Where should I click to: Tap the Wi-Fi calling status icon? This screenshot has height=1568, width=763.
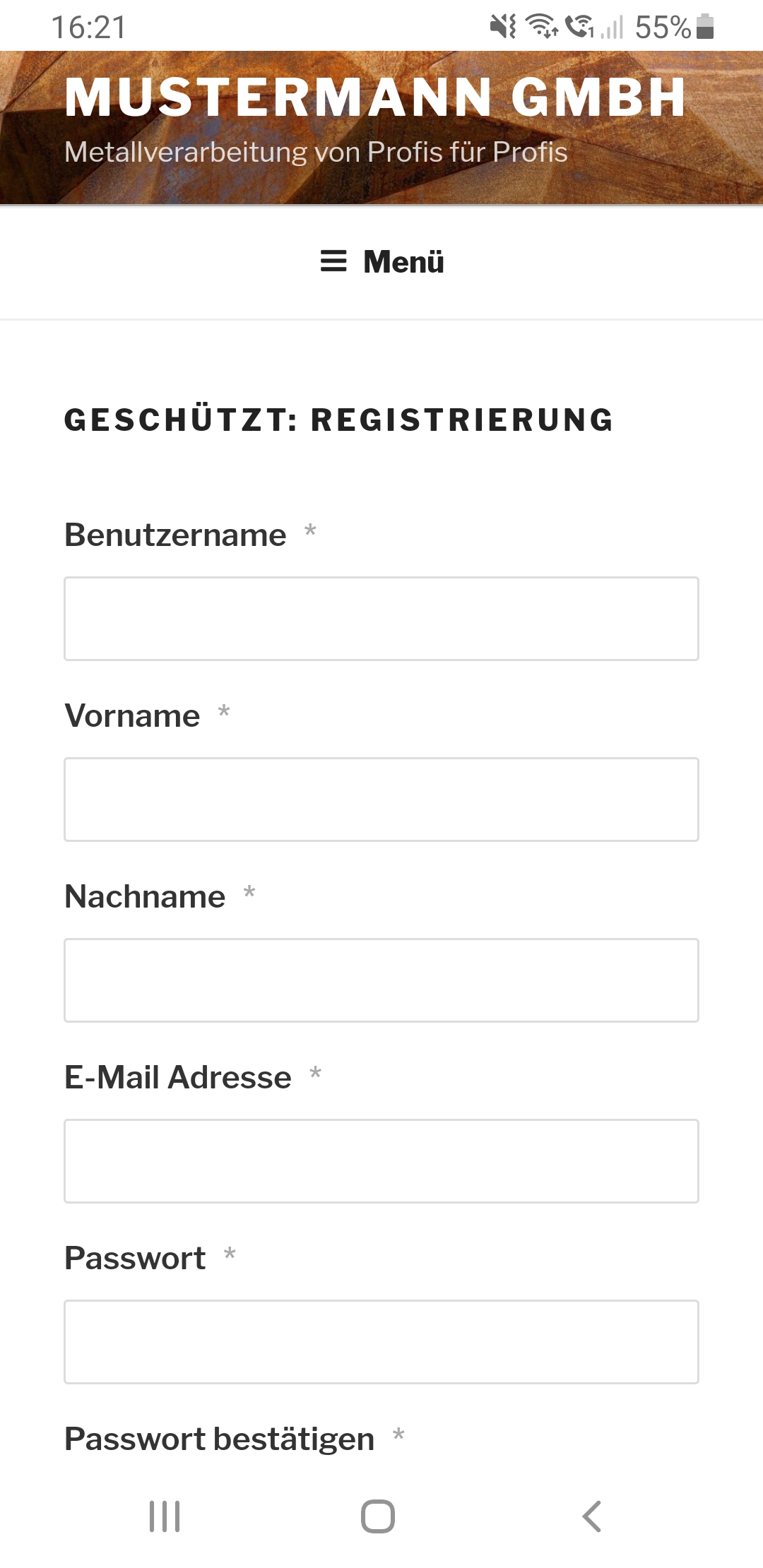click(x=580, y=27)
